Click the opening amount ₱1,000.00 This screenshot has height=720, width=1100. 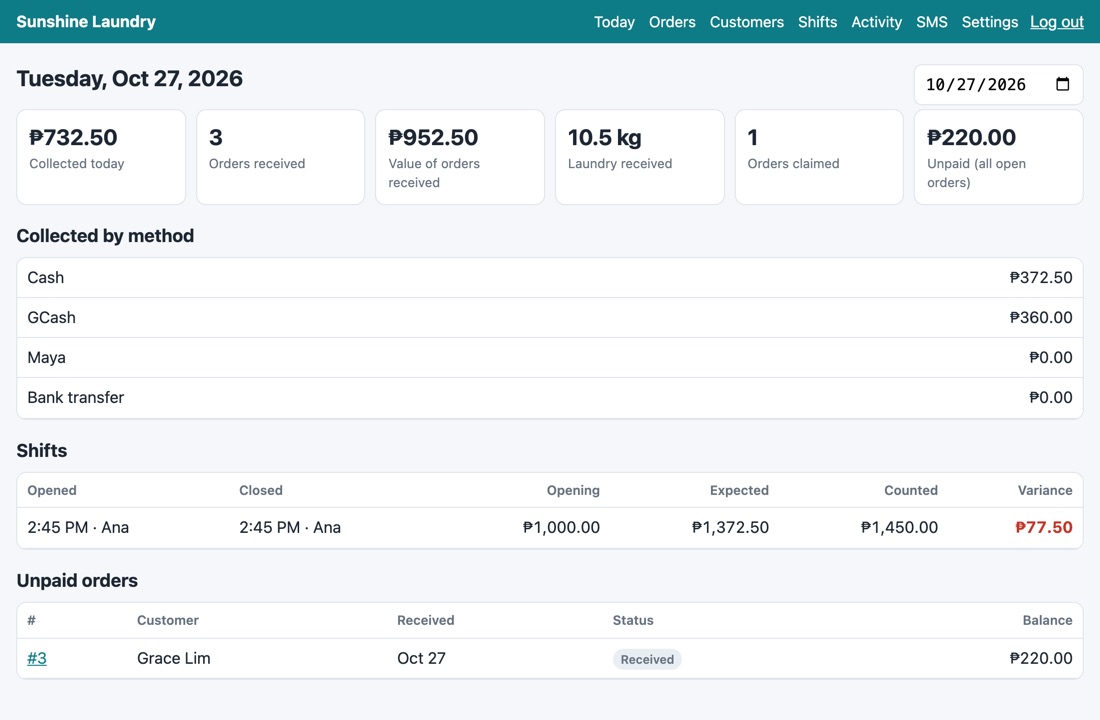coord(561,528)
